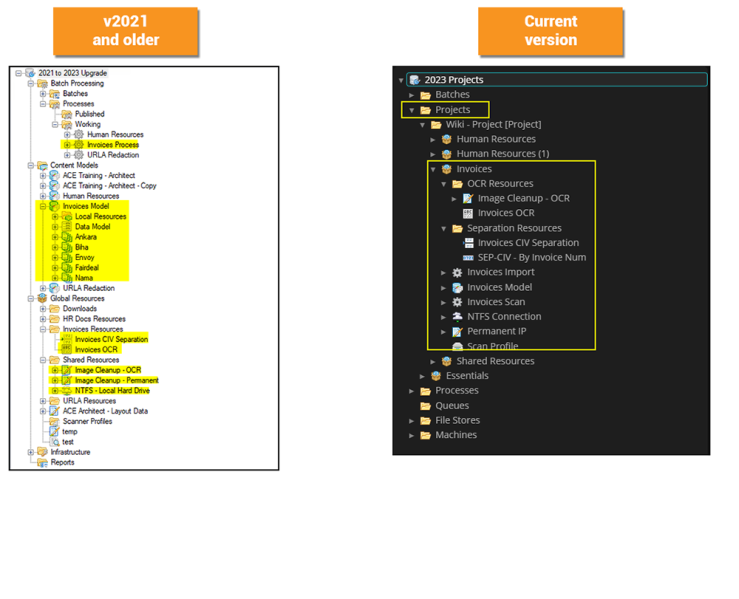The width and height of the screenshot is (739, 599).
Task: Collapse the Batch Processing node
Action: pyautogui.click(x=31, y=83)
